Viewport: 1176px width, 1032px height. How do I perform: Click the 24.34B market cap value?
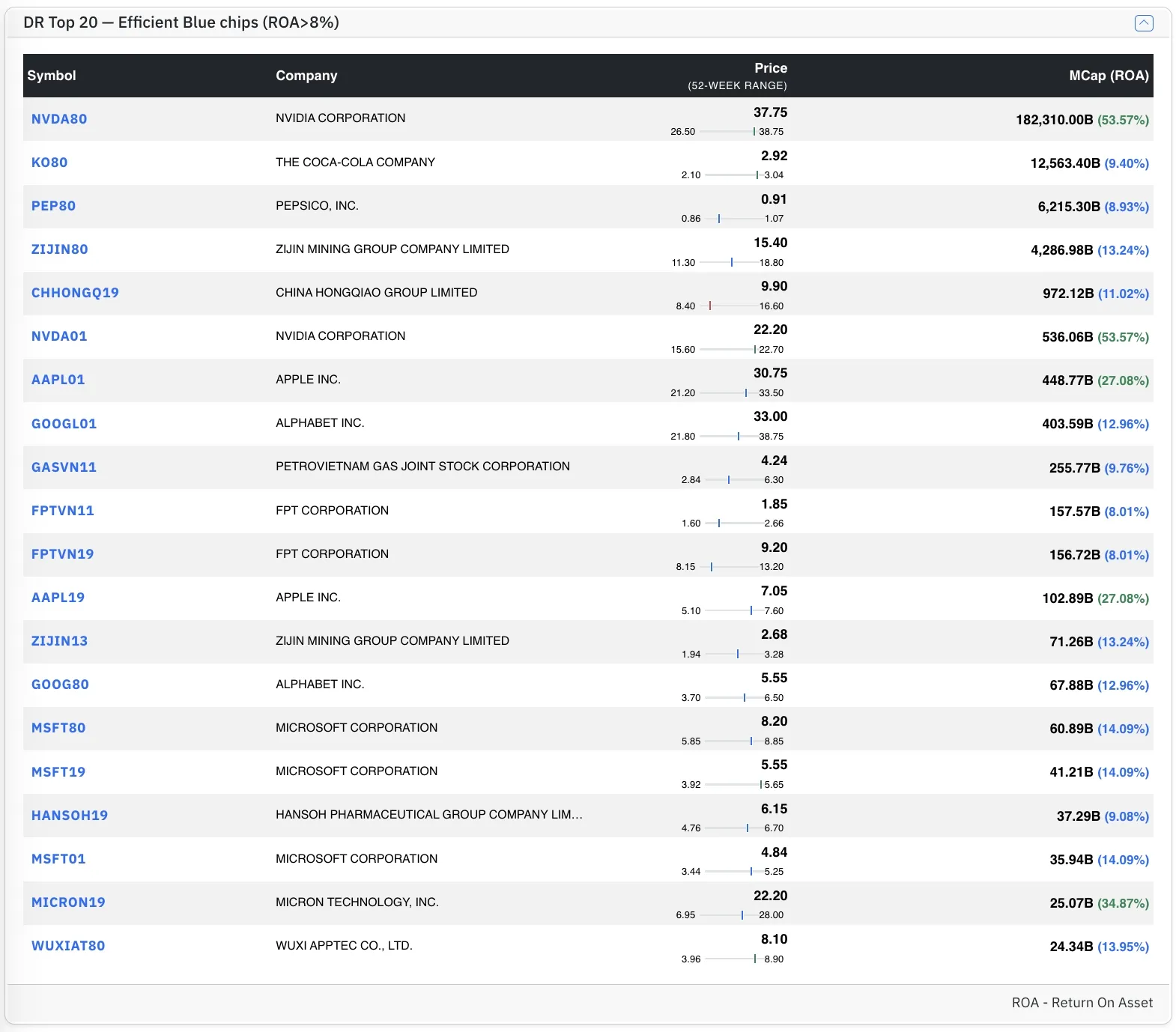[x=1072, y=947]
